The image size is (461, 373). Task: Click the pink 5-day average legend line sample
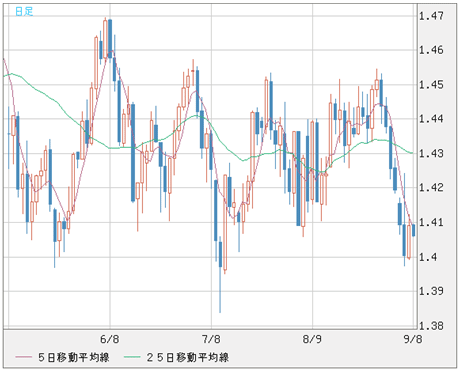(24, 358)
